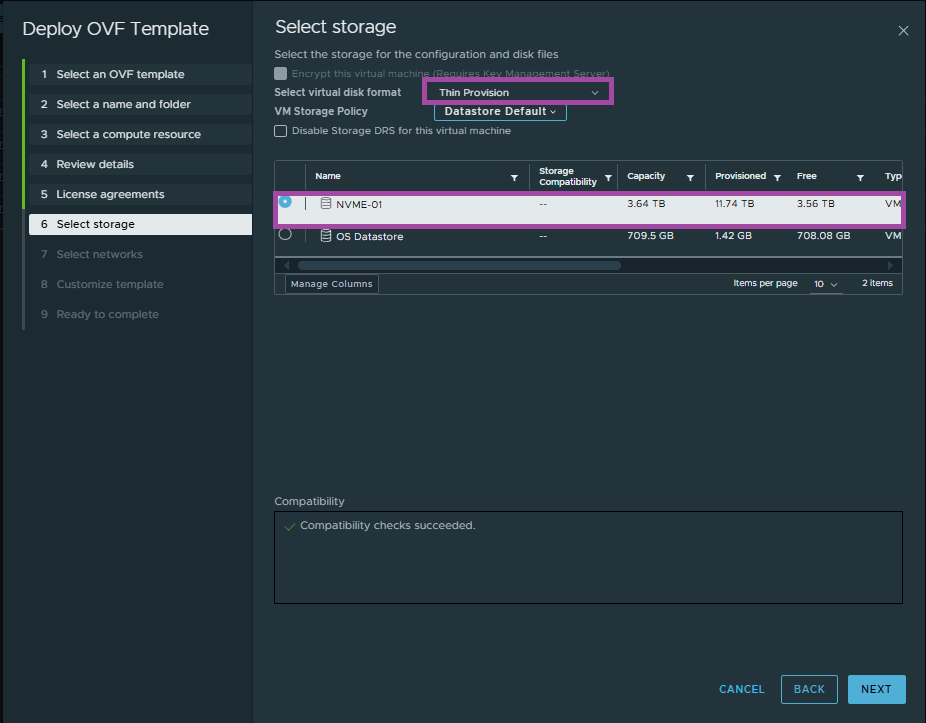The height and width of the screenshot is (723, 926).
Task: Expand the VM Storage Policy dropdown
Action: [500, 112]
